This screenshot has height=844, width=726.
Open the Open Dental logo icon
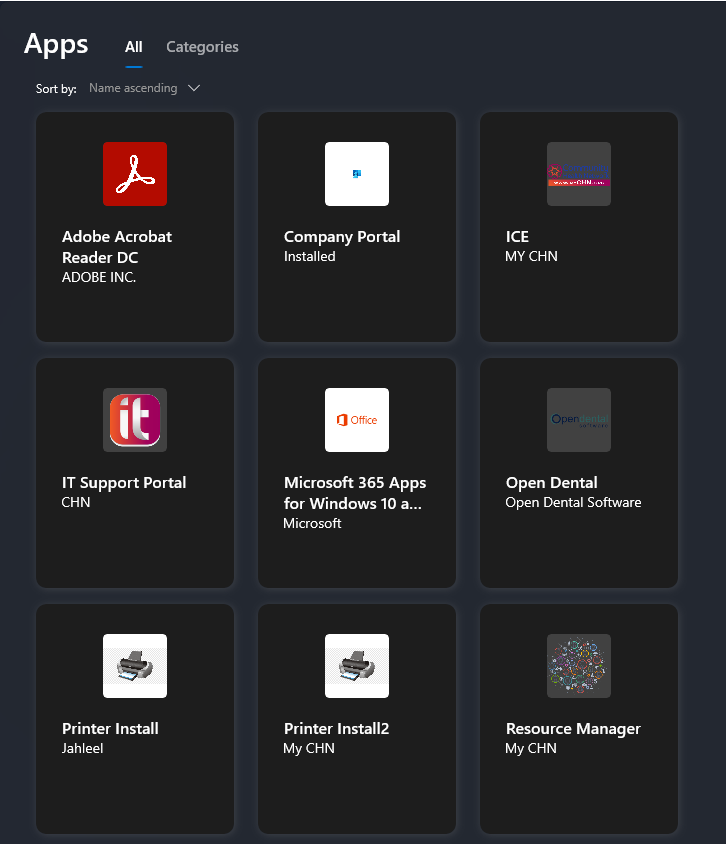coord(579,420)
